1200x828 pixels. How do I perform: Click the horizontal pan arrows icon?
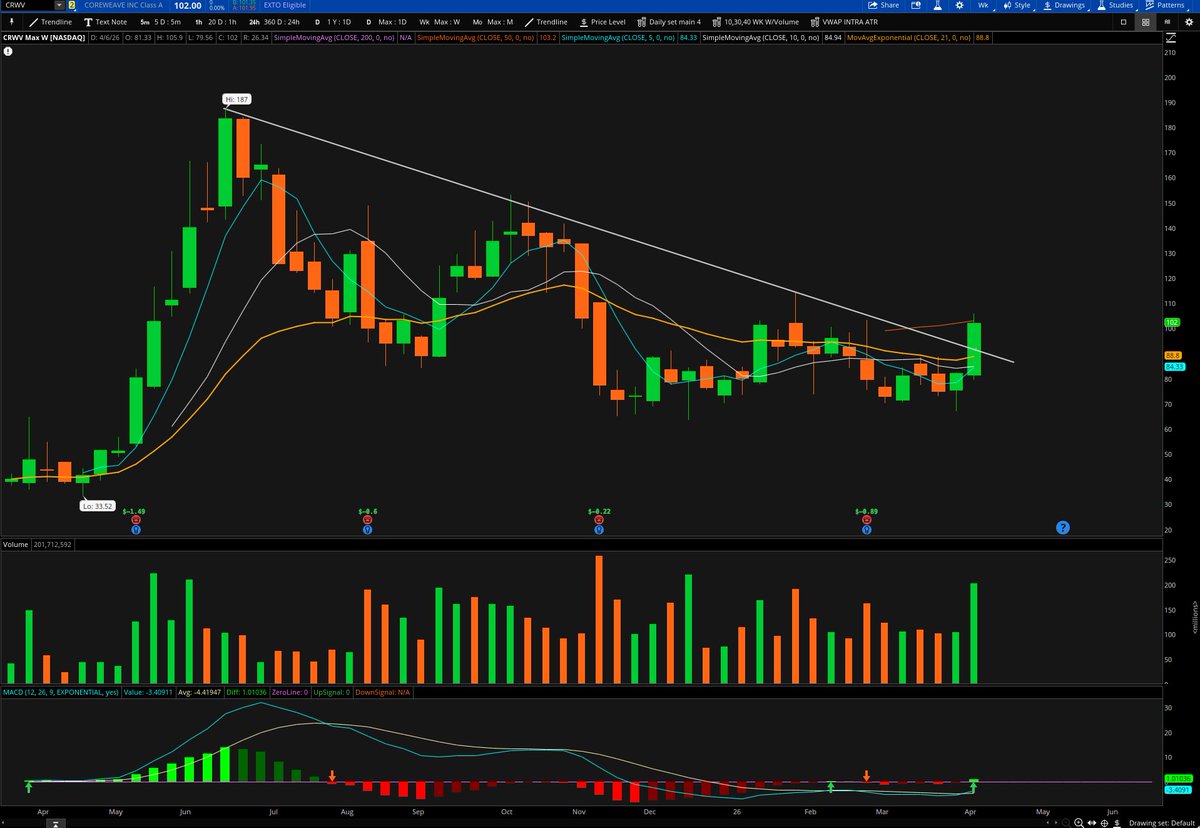[1092, 822]
